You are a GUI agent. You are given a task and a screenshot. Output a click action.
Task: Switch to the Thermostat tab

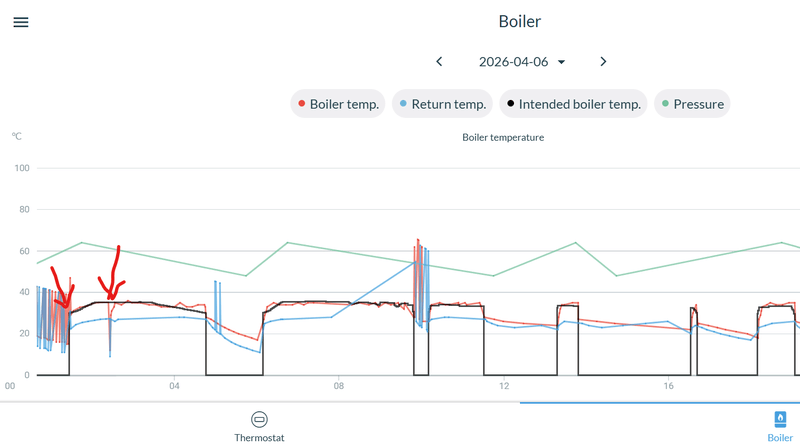tap(259, 426)
